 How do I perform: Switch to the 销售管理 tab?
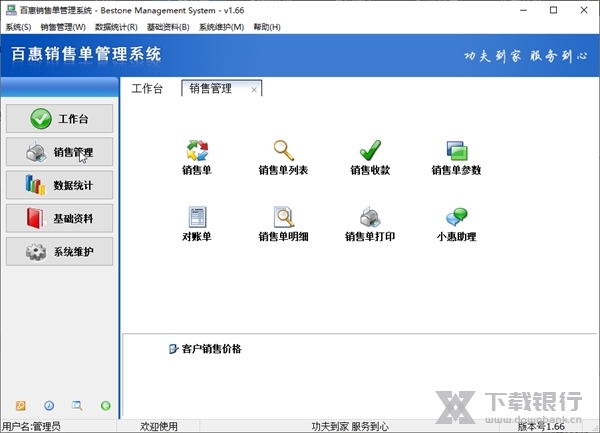(x=222, y=88)
